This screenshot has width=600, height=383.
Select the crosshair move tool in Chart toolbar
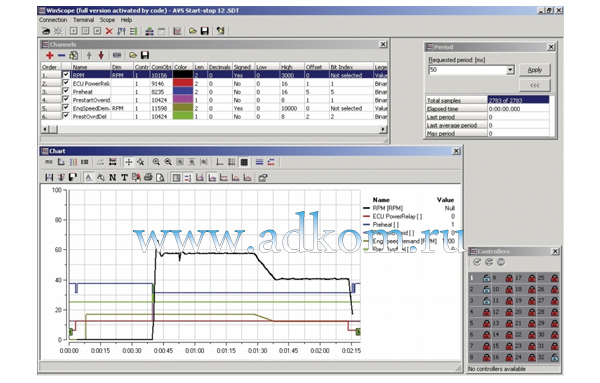pyautogui.click(x=129, y=162)
